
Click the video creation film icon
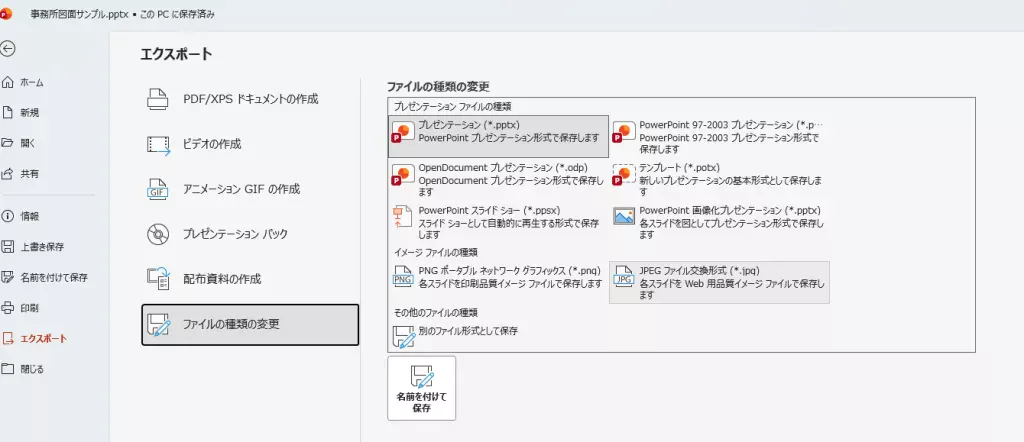click(158, 144)
